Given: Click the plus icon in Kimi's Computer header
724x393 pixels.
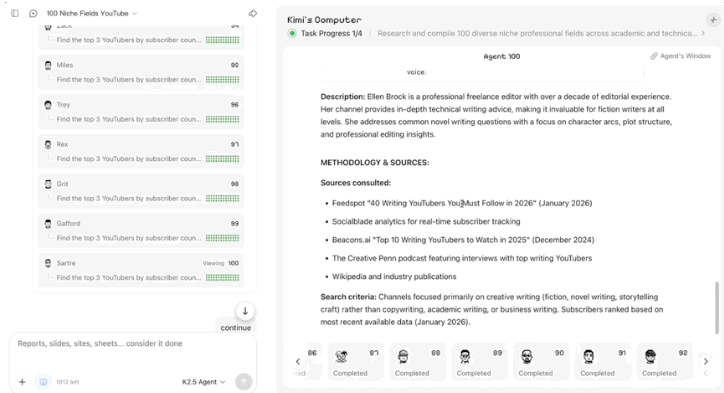Looking at the screenshot, I should (713, 20).
